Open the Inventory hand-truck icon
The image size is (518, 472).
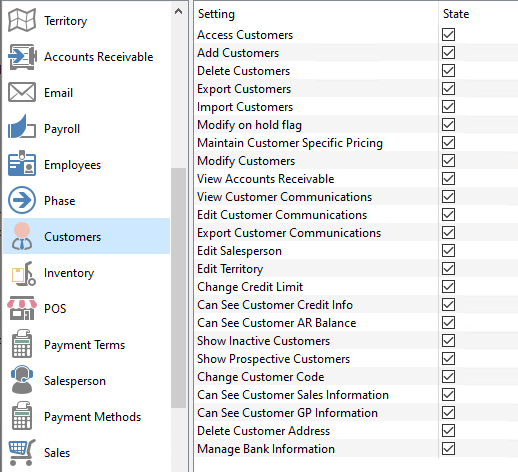pos(23,274)
